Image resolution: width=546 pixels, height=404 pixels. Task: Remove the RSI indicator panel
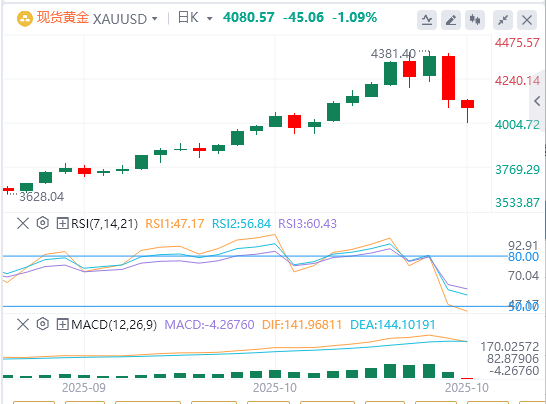[x=23, y=223]
